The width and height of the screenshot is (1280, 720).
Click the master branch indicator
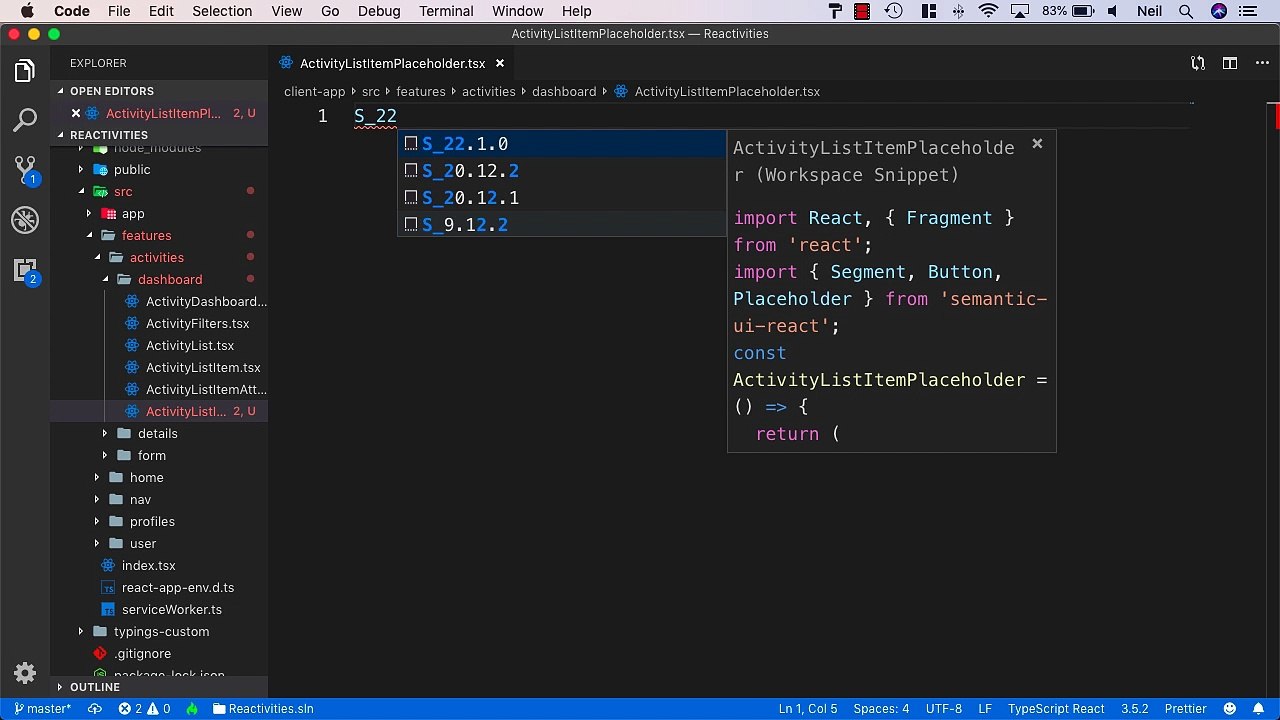(x=42, y=709)
